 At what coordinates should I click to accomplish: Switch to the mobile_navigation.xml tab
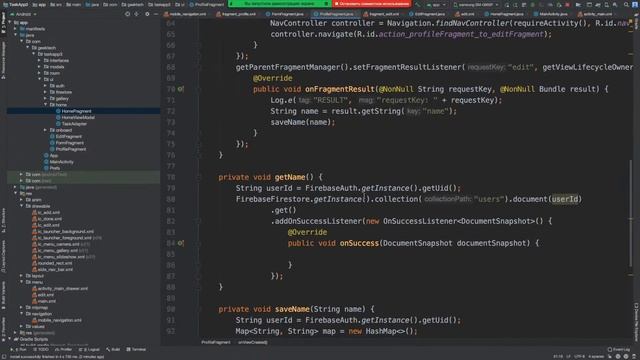(x=185, y=14)
